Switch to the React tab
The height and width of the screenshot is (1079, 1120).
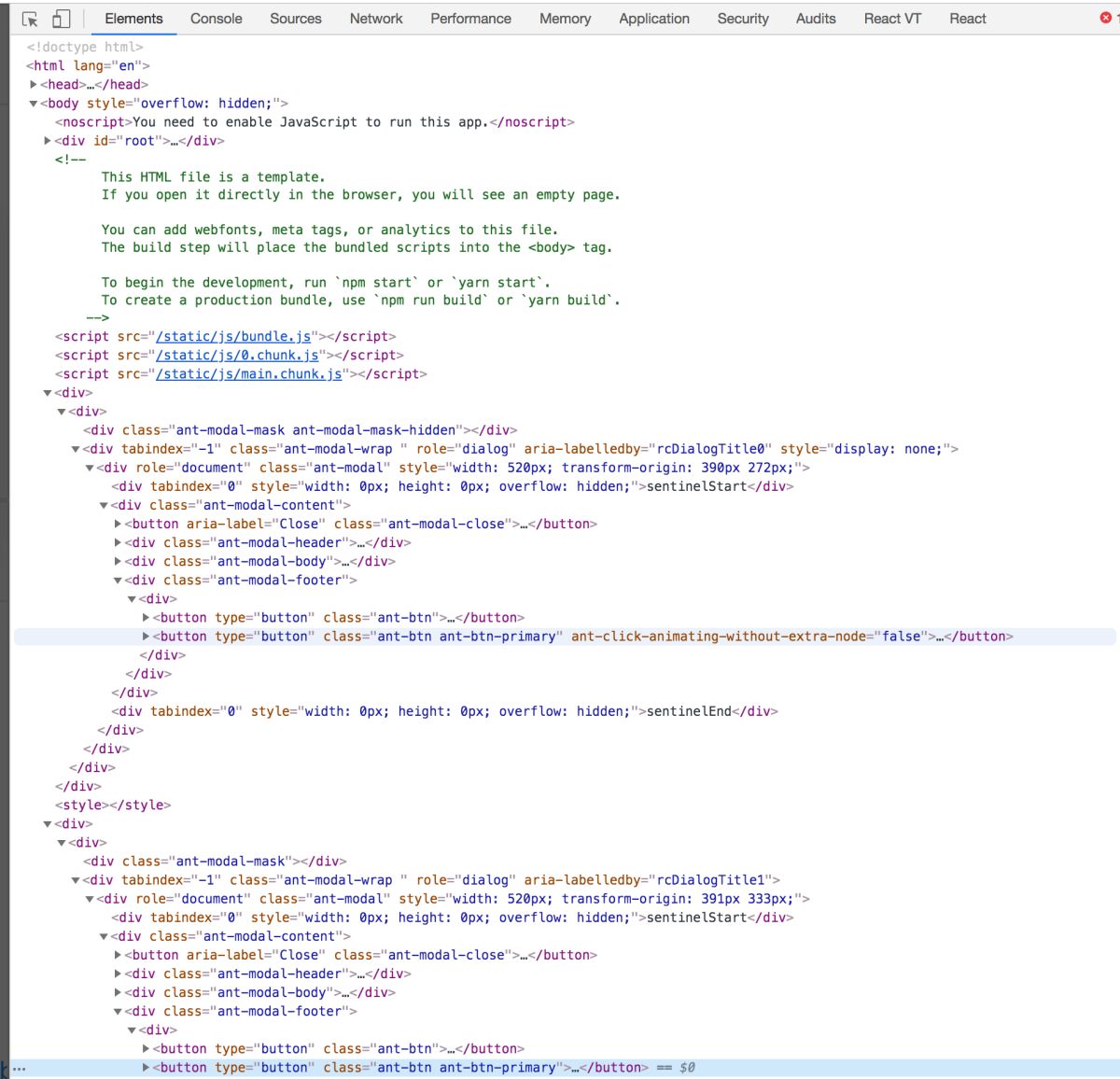point(968,19)
